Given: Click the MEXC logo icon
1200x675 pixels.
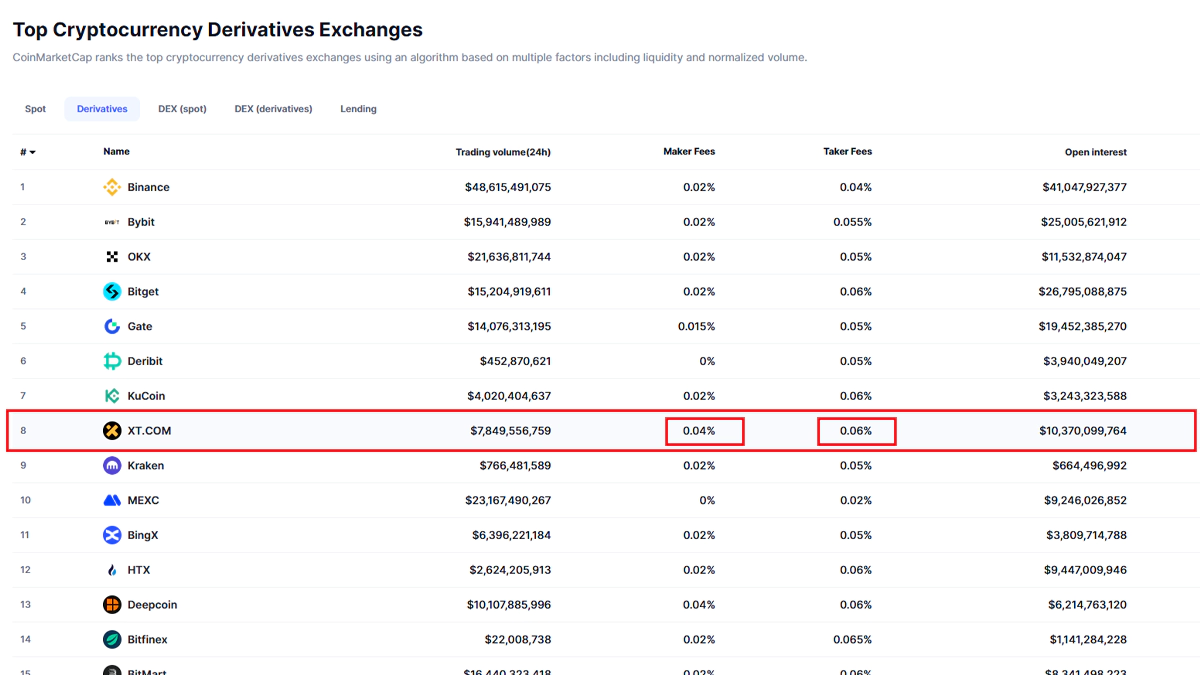Looking at the screenshot, I should click(x=112, y=500).
